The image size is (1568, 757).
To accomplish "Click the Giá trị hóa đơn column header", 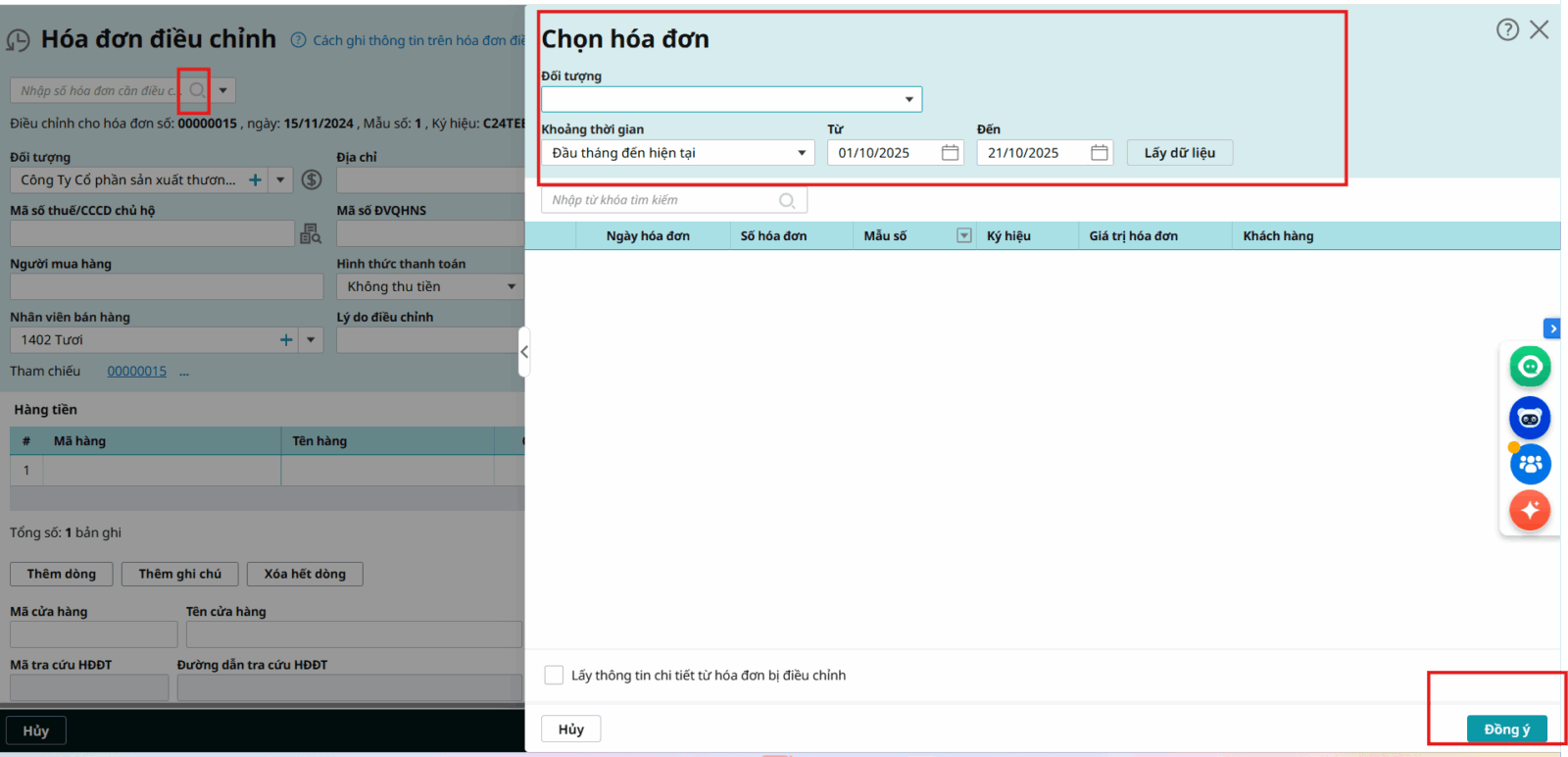I will [x=1133, y=236].
